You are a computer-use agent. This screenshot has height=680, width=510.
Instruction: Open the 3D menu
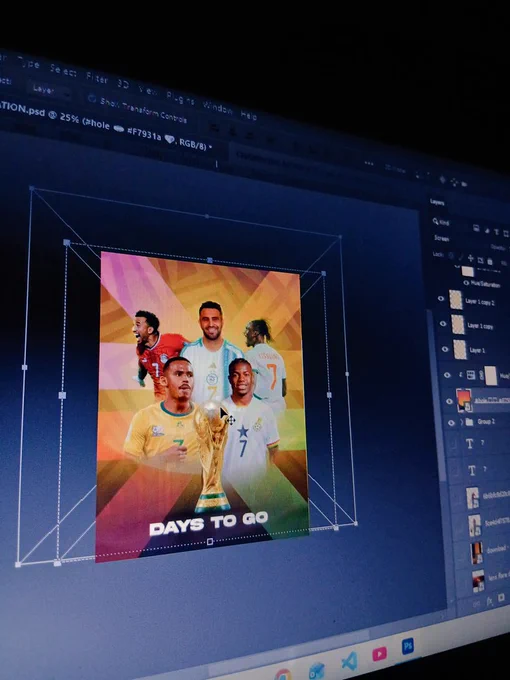pos(123,83)
